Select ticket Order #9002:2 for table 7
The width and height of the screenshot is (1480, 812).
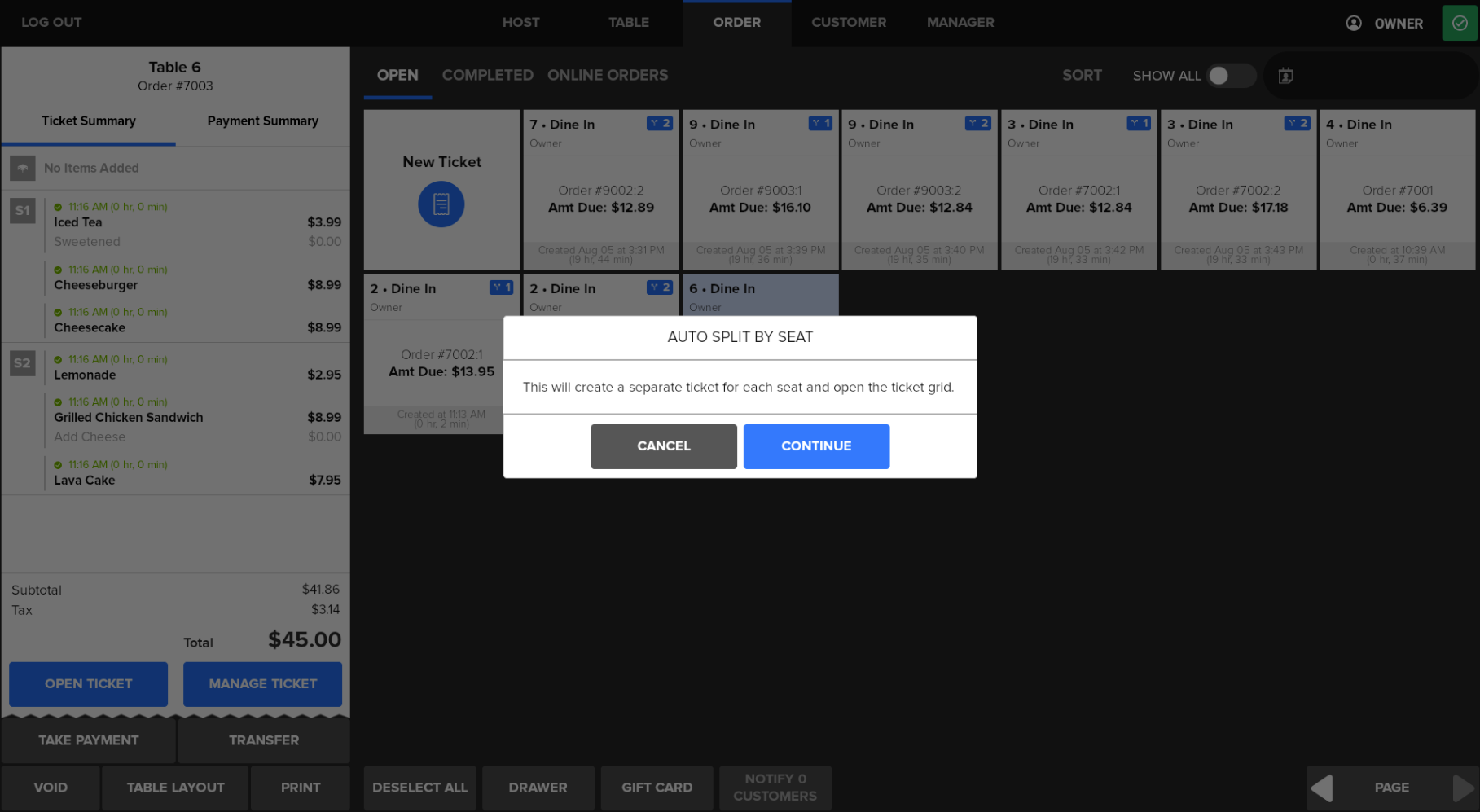click(601, 190)
